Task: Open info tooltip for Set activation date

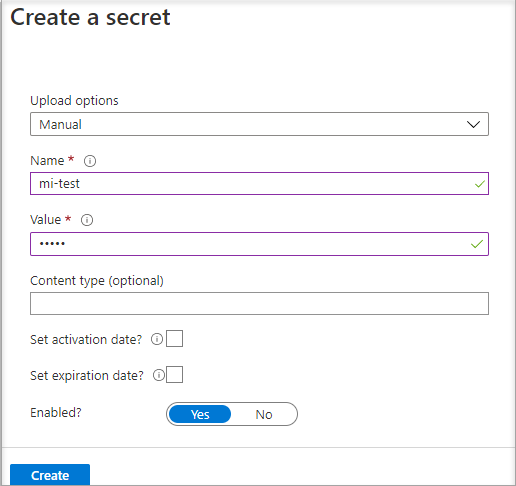Action: (157, 339)
